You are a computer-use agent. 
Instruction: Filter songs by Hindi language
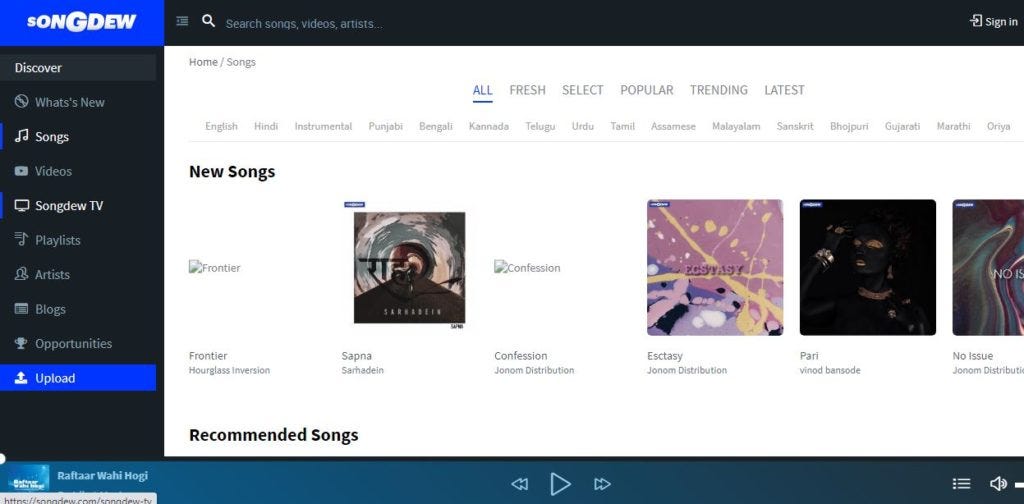(266, 126)
